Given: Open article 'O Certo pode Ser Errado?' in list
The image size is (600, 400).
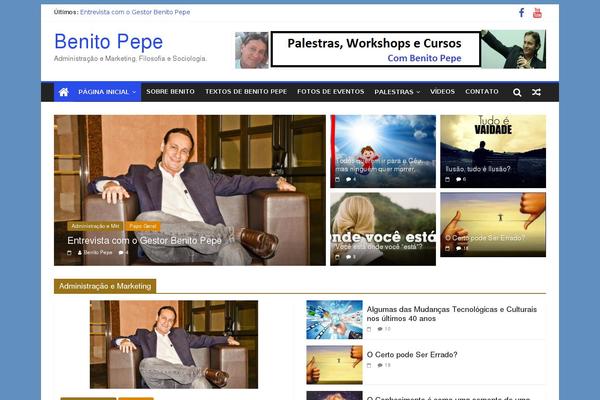Looking at the screenshot, I should pos(412,355).
